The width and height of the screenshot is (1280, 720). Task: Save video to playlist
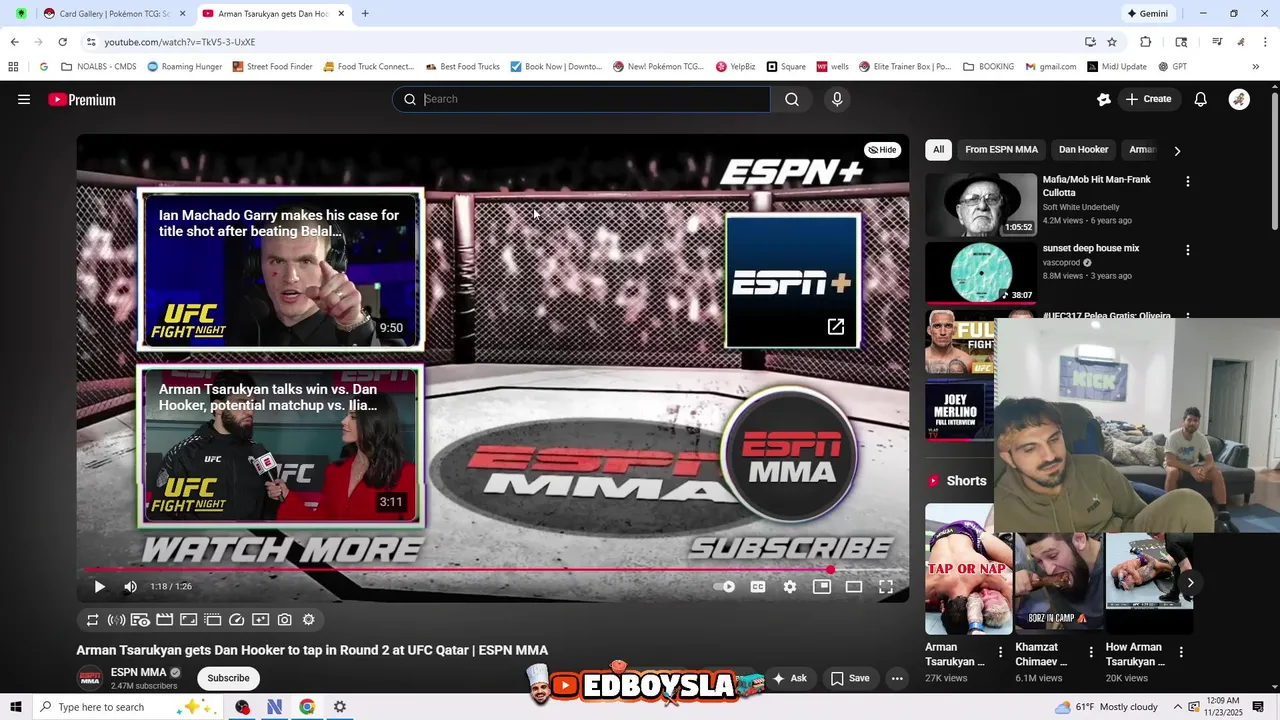[850, 678]
